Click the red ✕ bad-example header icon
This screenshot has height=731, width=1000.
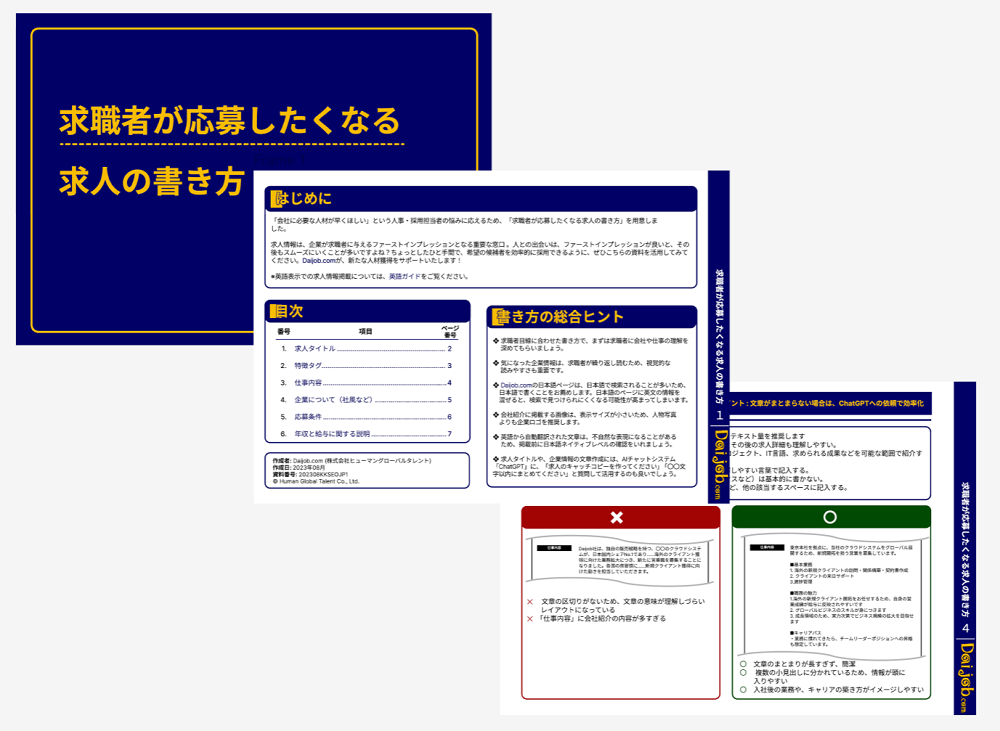pos(617,517)
